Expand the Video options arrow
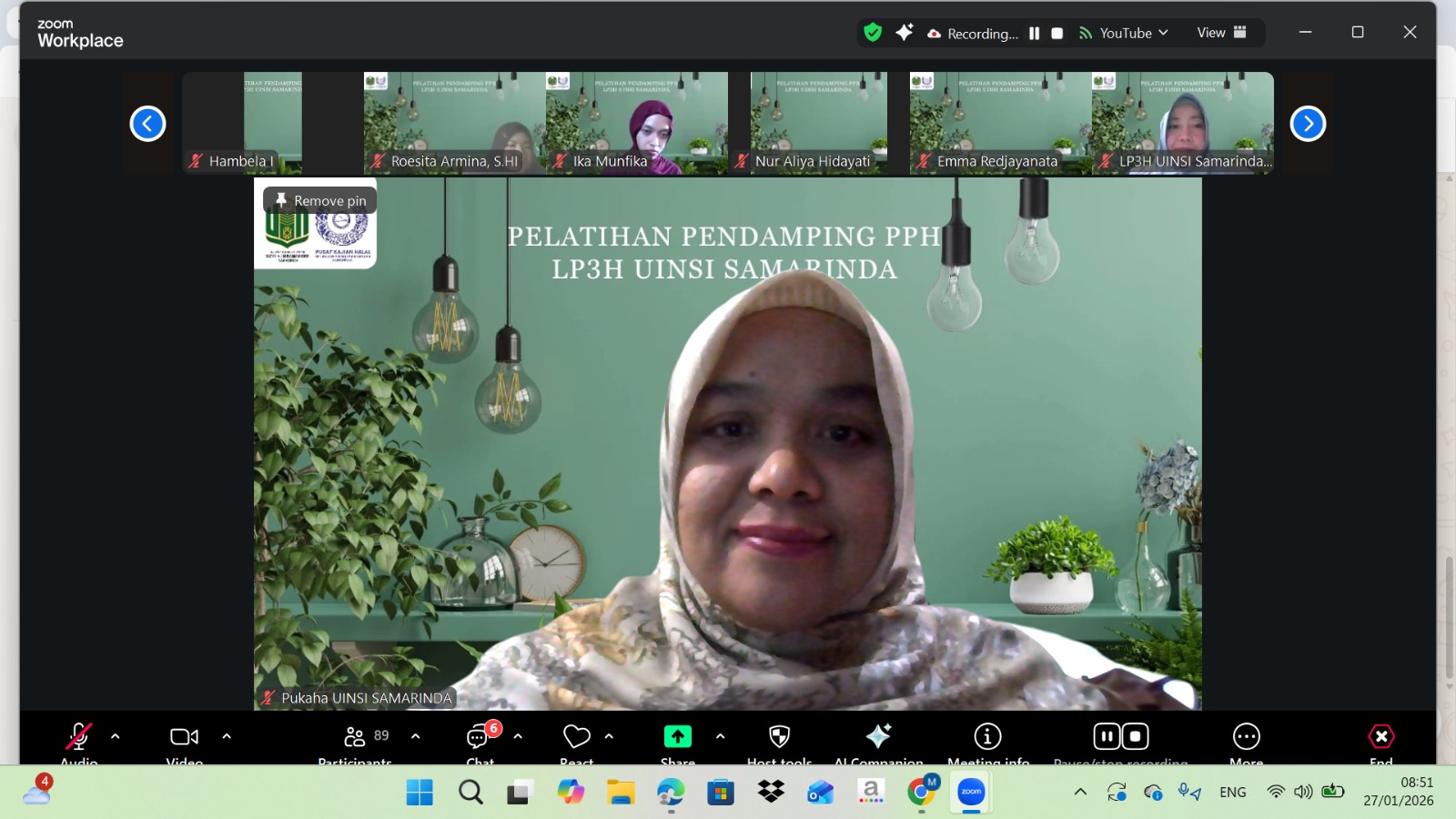1456x819 pixels. [x=227, y=736]
